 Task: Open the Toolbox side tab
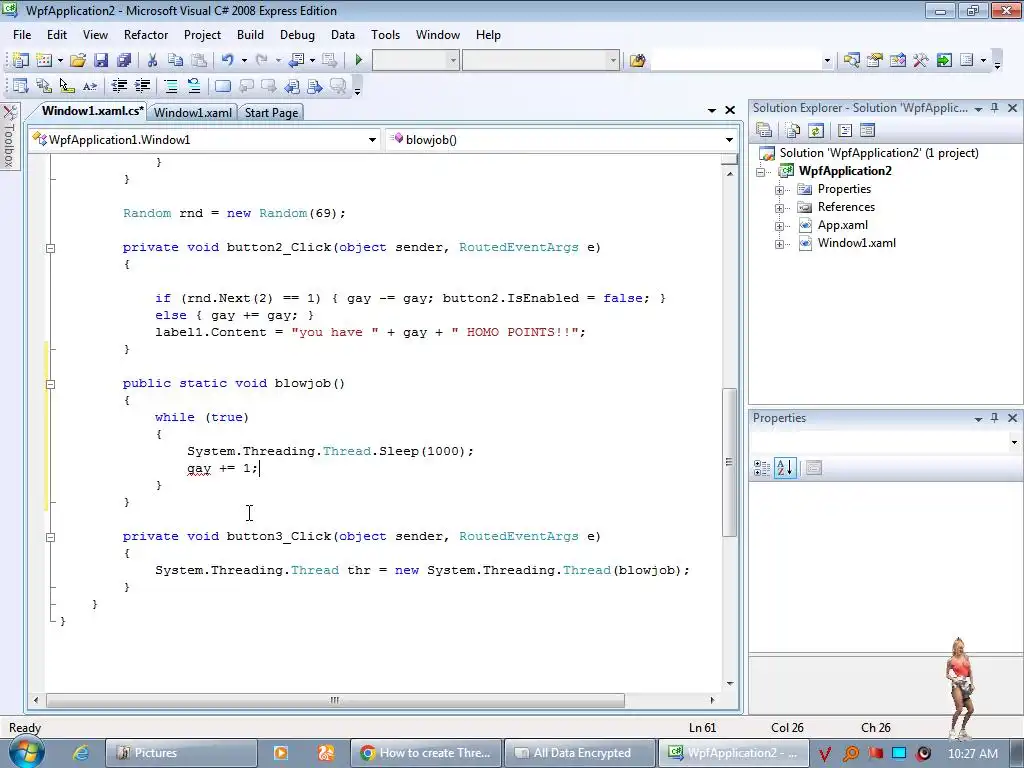tap(9, 137)
